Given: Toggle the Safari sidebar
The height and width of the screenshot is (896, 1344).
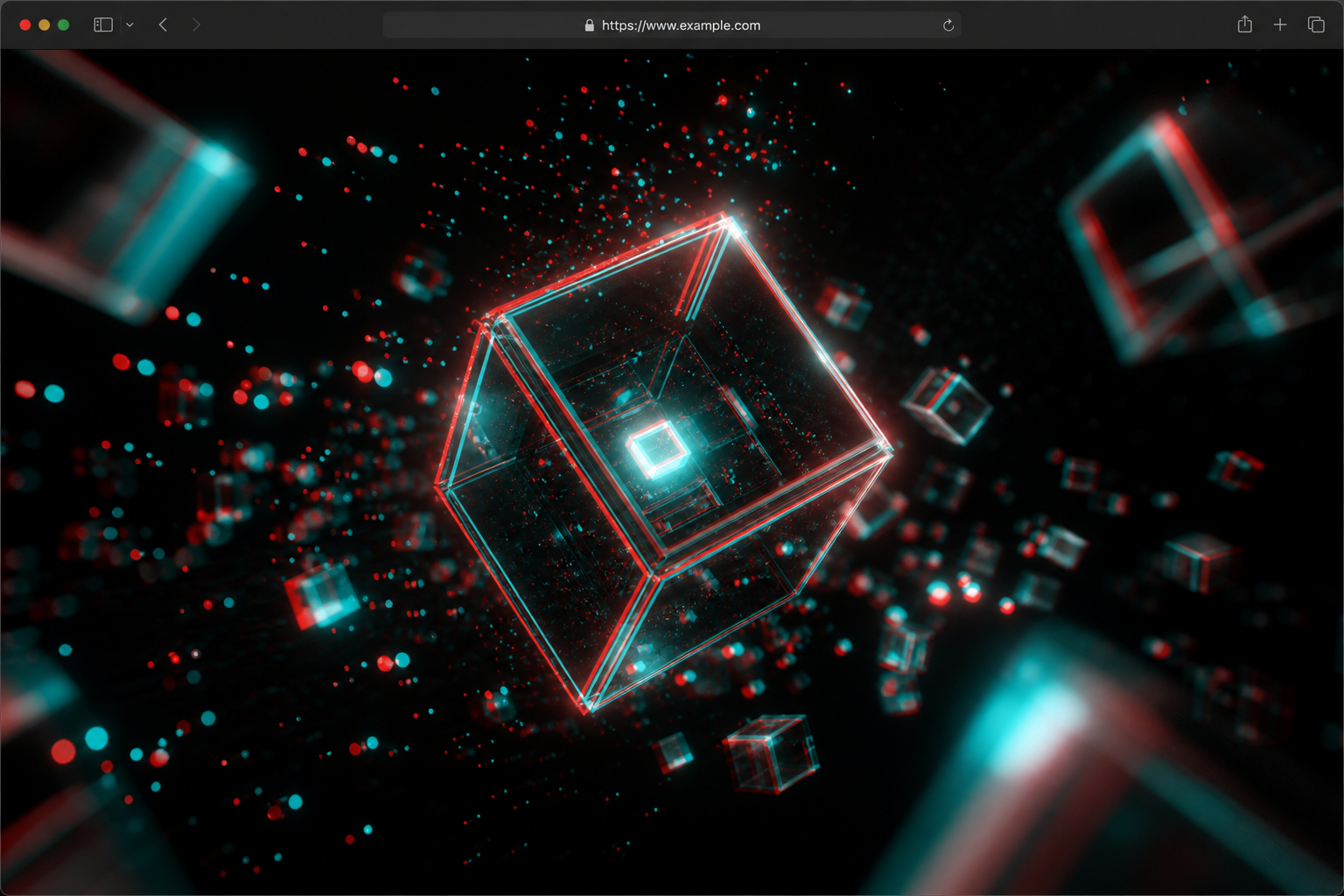Looking at the screenshot, I should 103,25.
